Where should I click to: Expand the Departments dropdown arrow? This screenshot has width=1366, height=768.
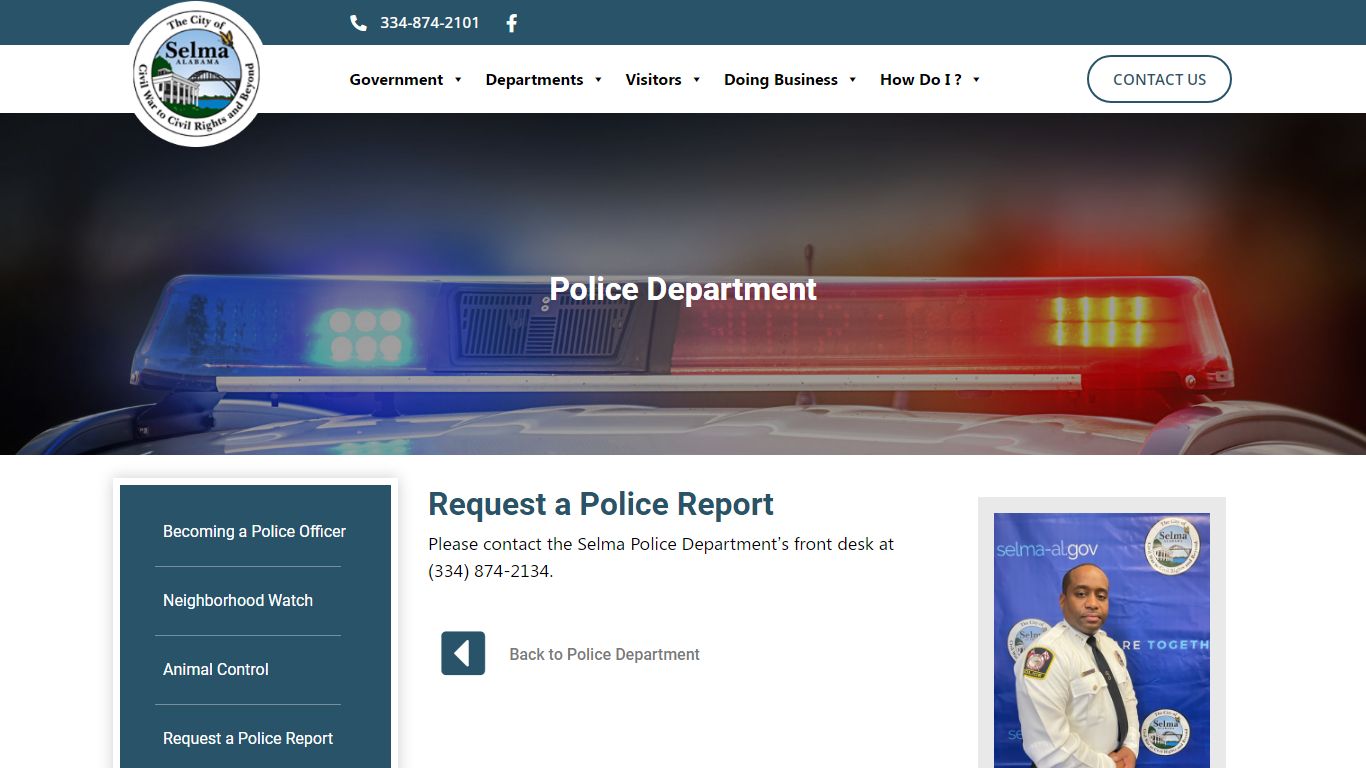(598, 80)
